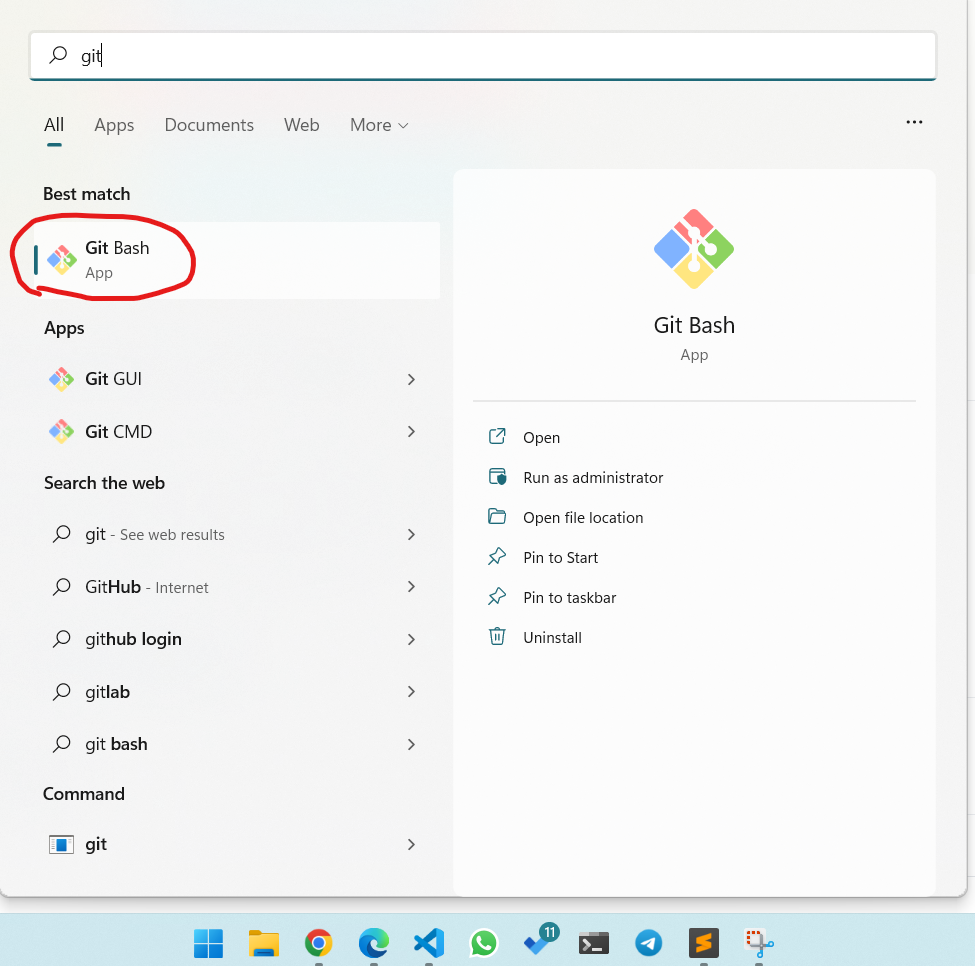
Task: Open the Git Bash best match result
Action: (x=236, y=260)
